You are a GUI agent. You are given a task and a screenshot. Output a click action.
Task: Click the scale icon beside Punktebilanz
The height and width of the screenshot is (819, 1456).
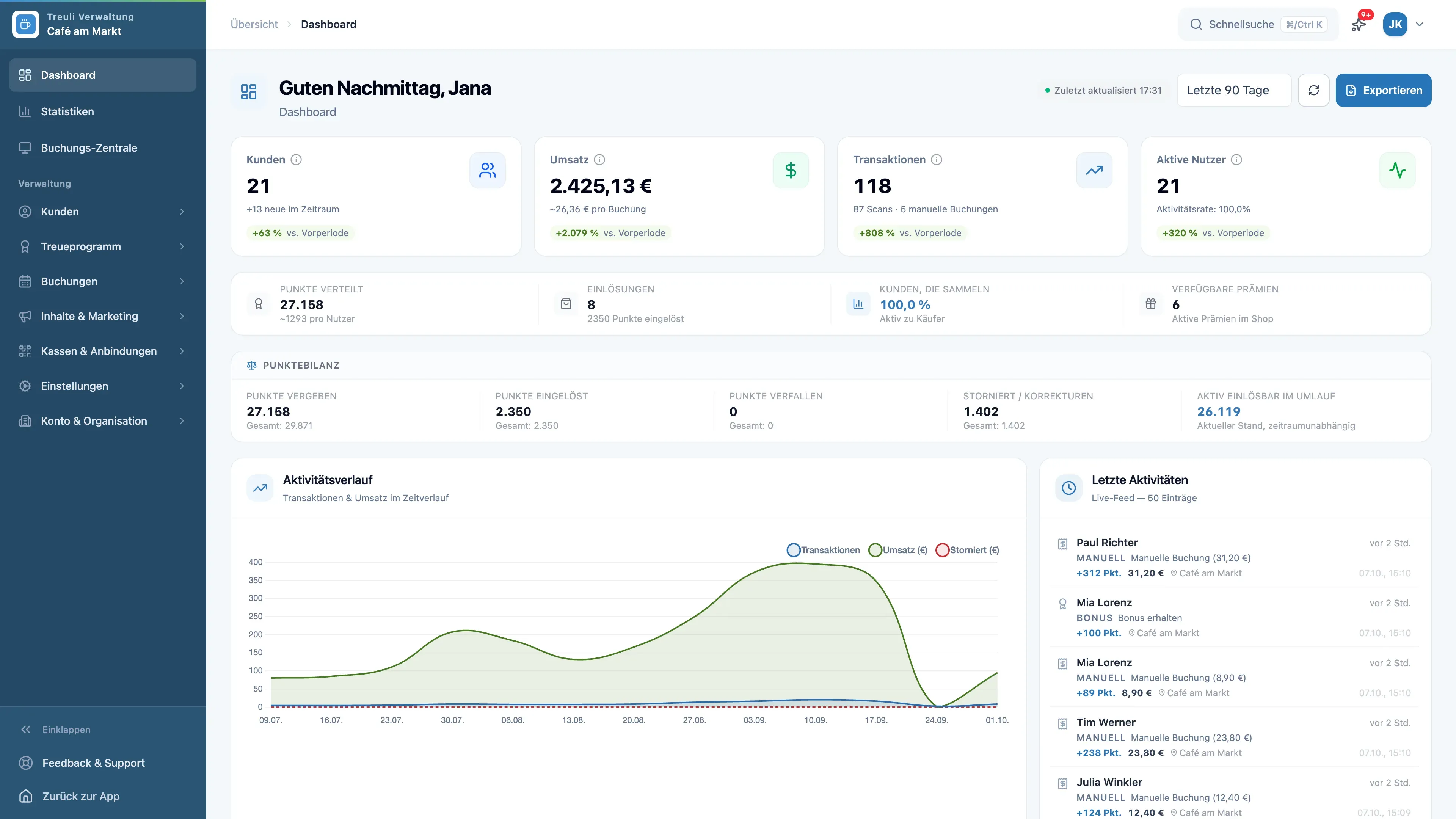pos(252,366)
